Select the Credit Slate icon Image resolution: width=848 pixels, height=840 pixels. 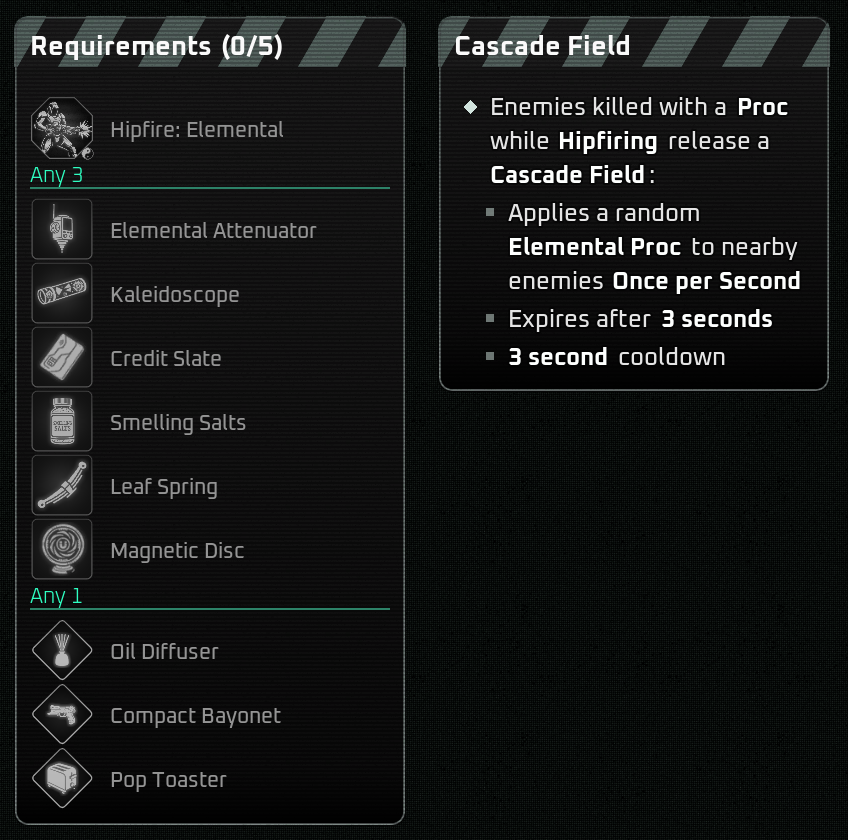click(x=62, y=359)
